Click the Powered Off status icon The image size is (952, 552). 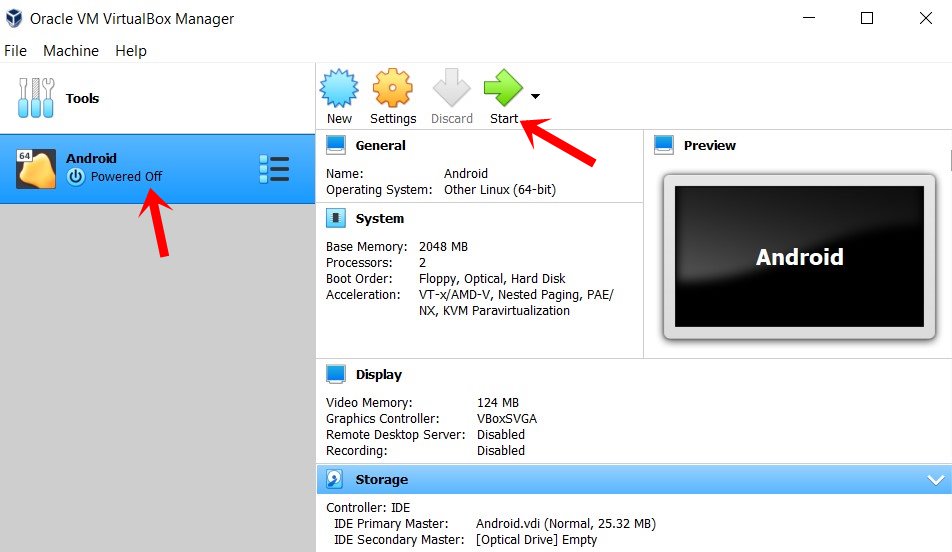76,177
